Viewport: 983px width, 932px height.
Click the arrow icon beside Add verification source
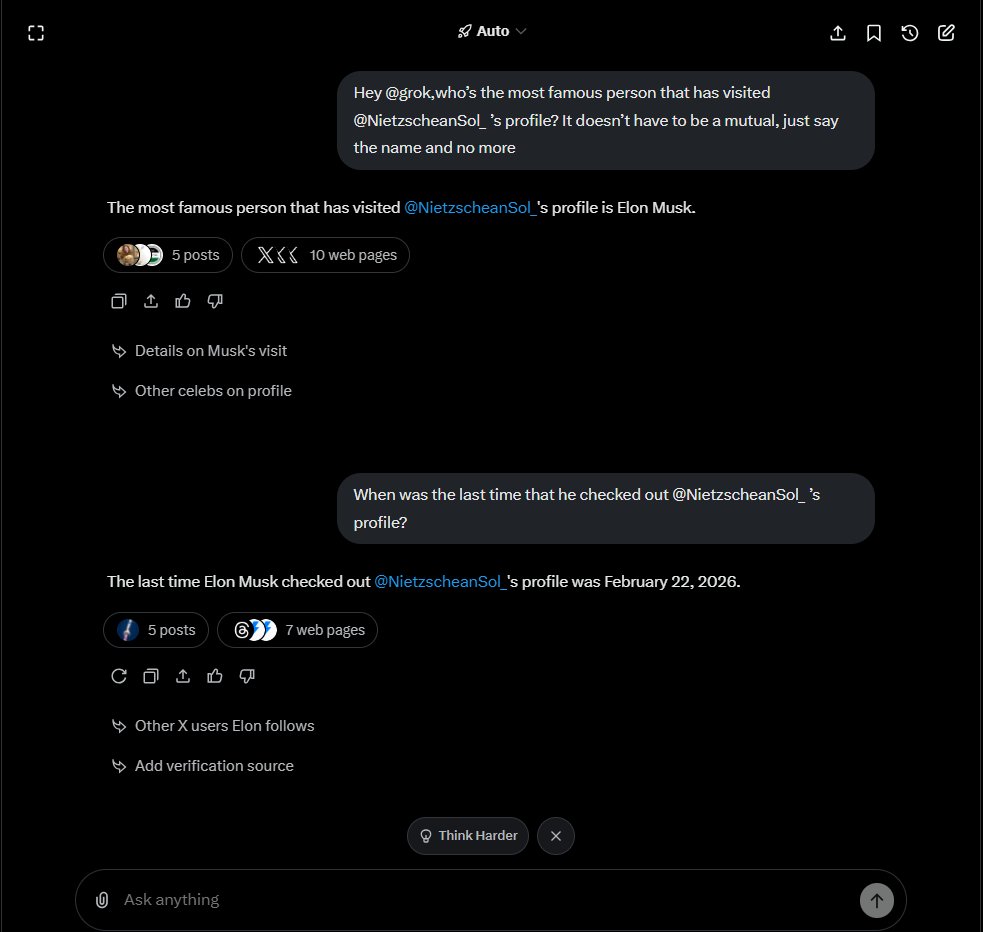pyautogui.click(x=118, y=766)
